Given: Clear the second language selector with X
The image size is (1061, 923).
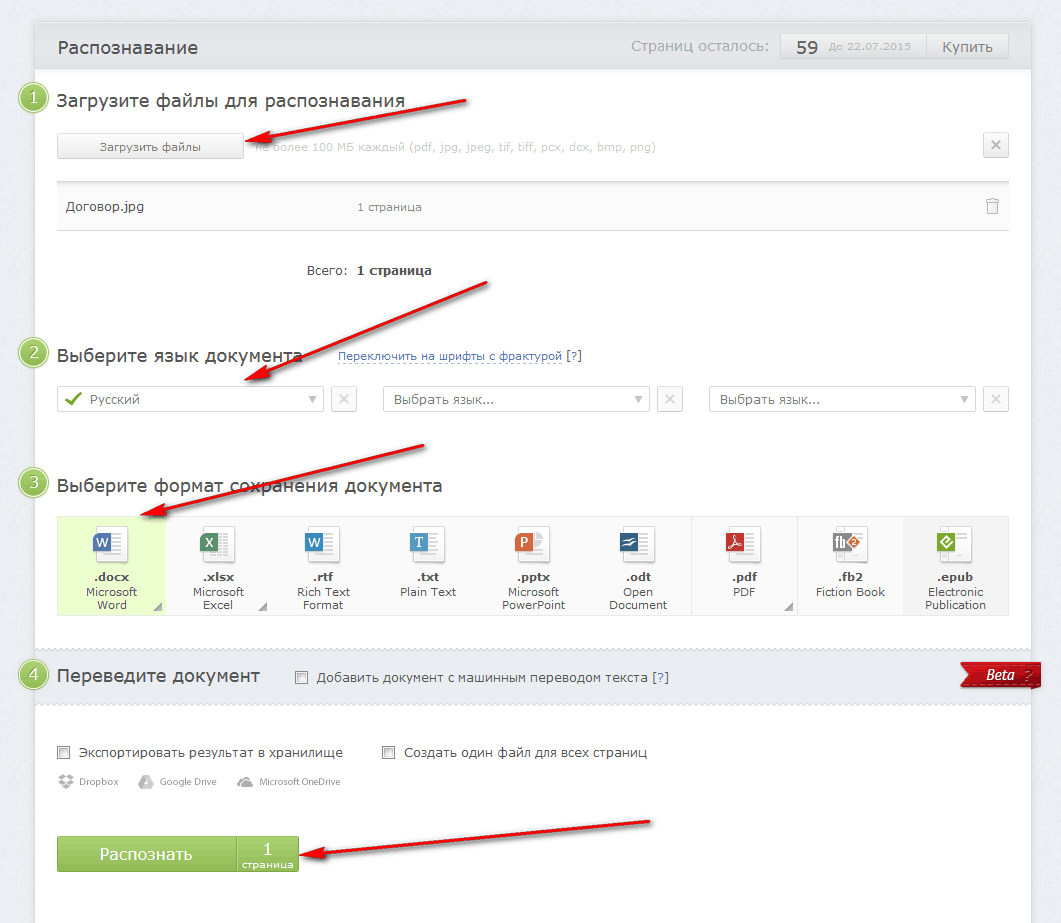Looking at the screenshot, I should (x=670, y=399).
